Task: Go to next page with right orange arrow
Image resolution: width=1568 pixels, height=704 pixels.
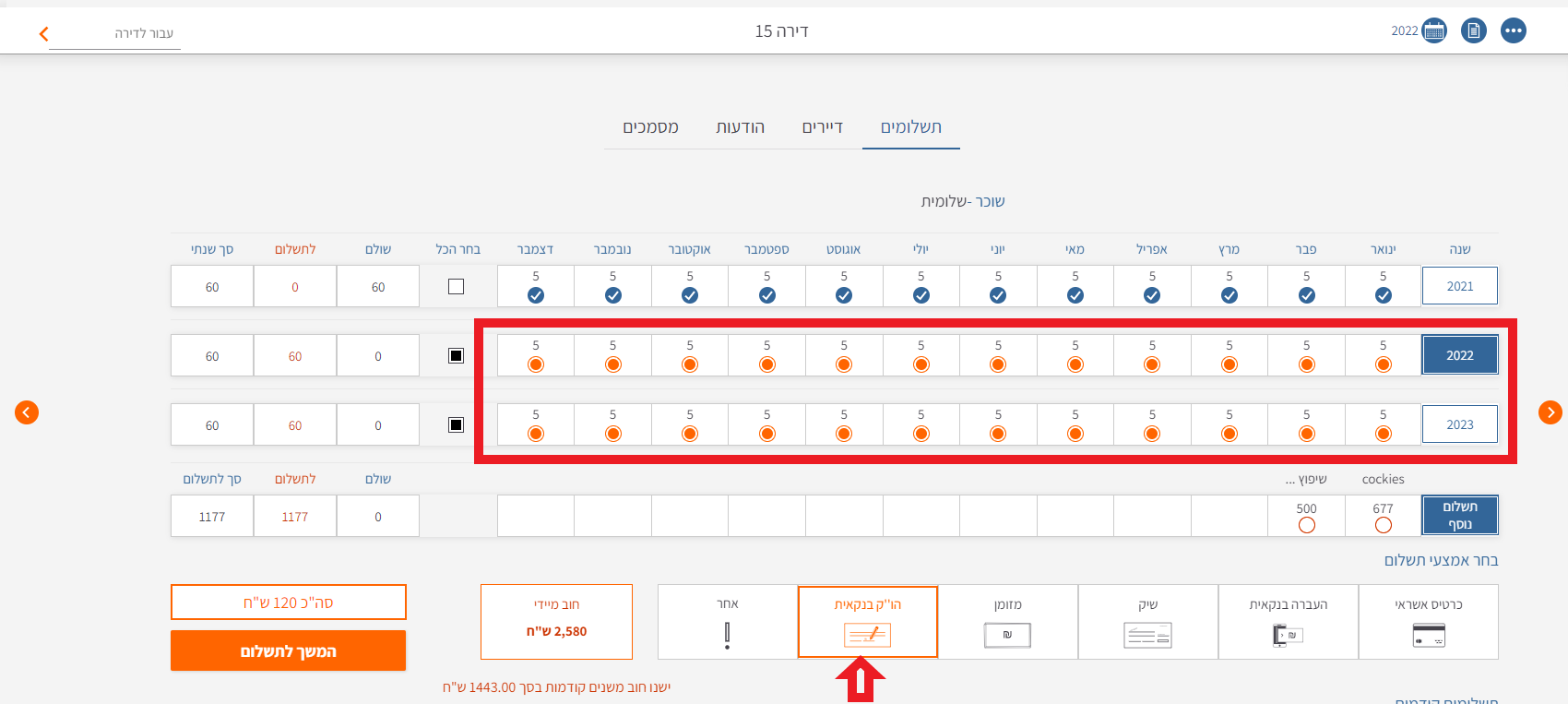Action: point(1550,412)
